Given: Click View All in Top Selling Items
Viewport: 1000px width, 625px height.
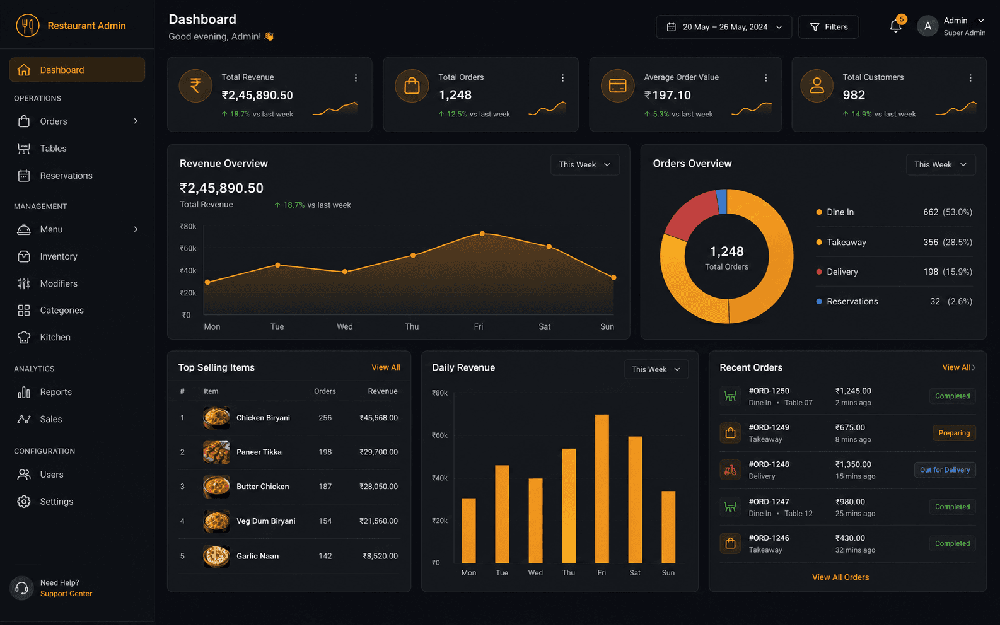Looking at the screenshot, I should tap(386, 367).
